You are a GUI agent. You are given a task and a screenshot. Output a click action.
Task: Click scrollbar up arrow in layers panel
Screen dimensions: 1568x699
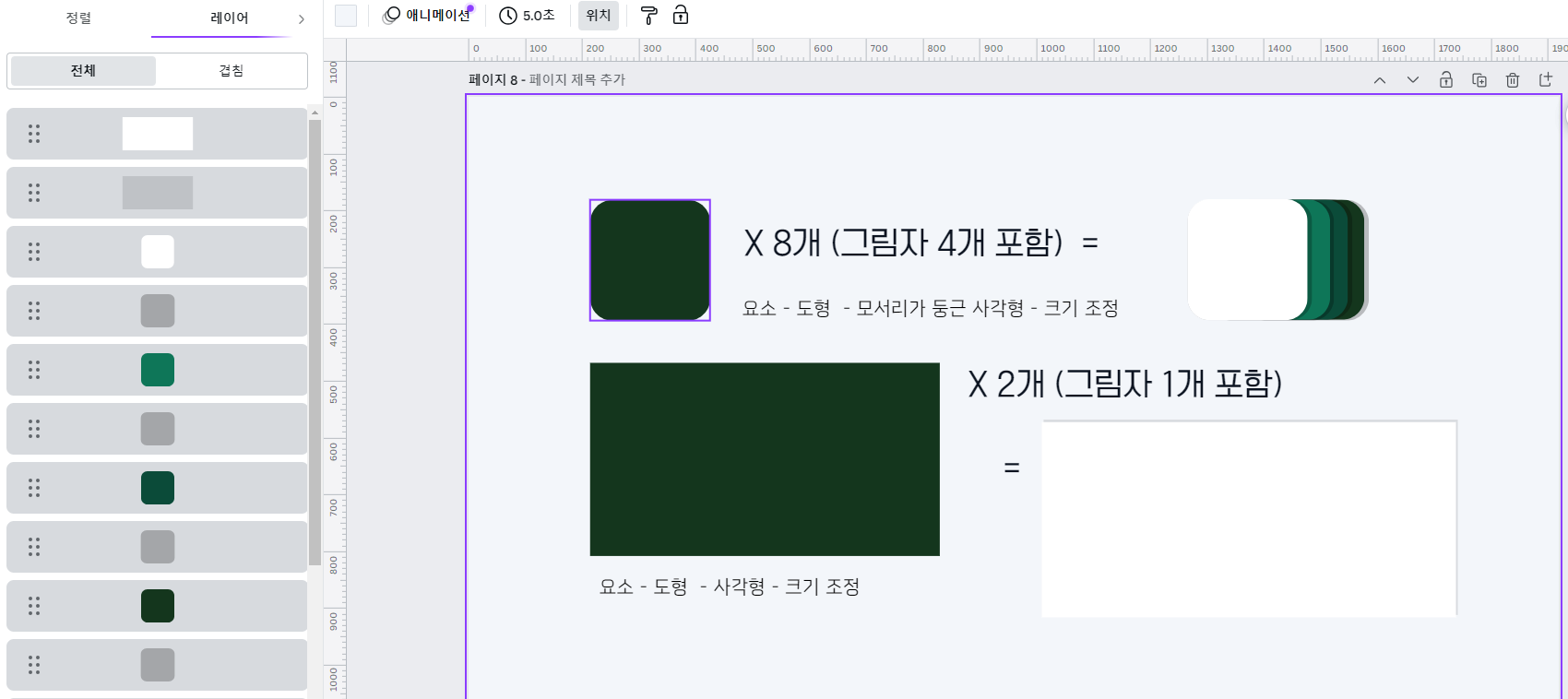tap(315, 113)
